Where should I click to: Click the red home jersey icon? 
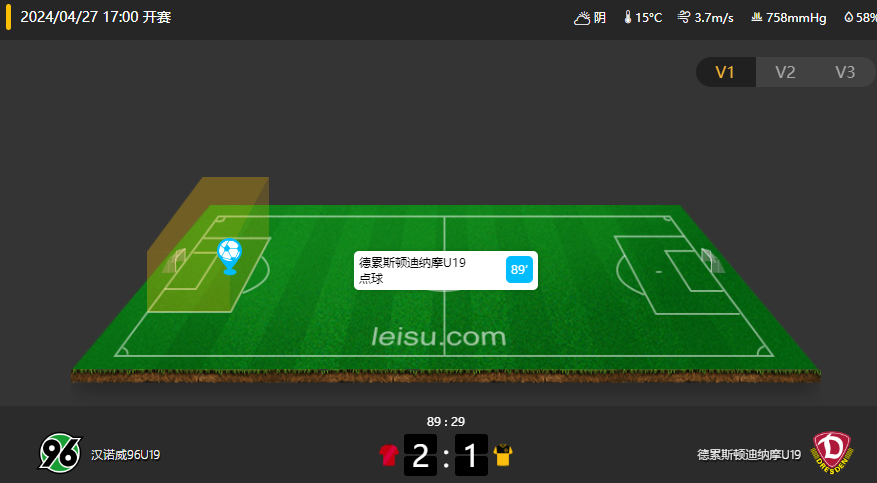coord(389,455)
